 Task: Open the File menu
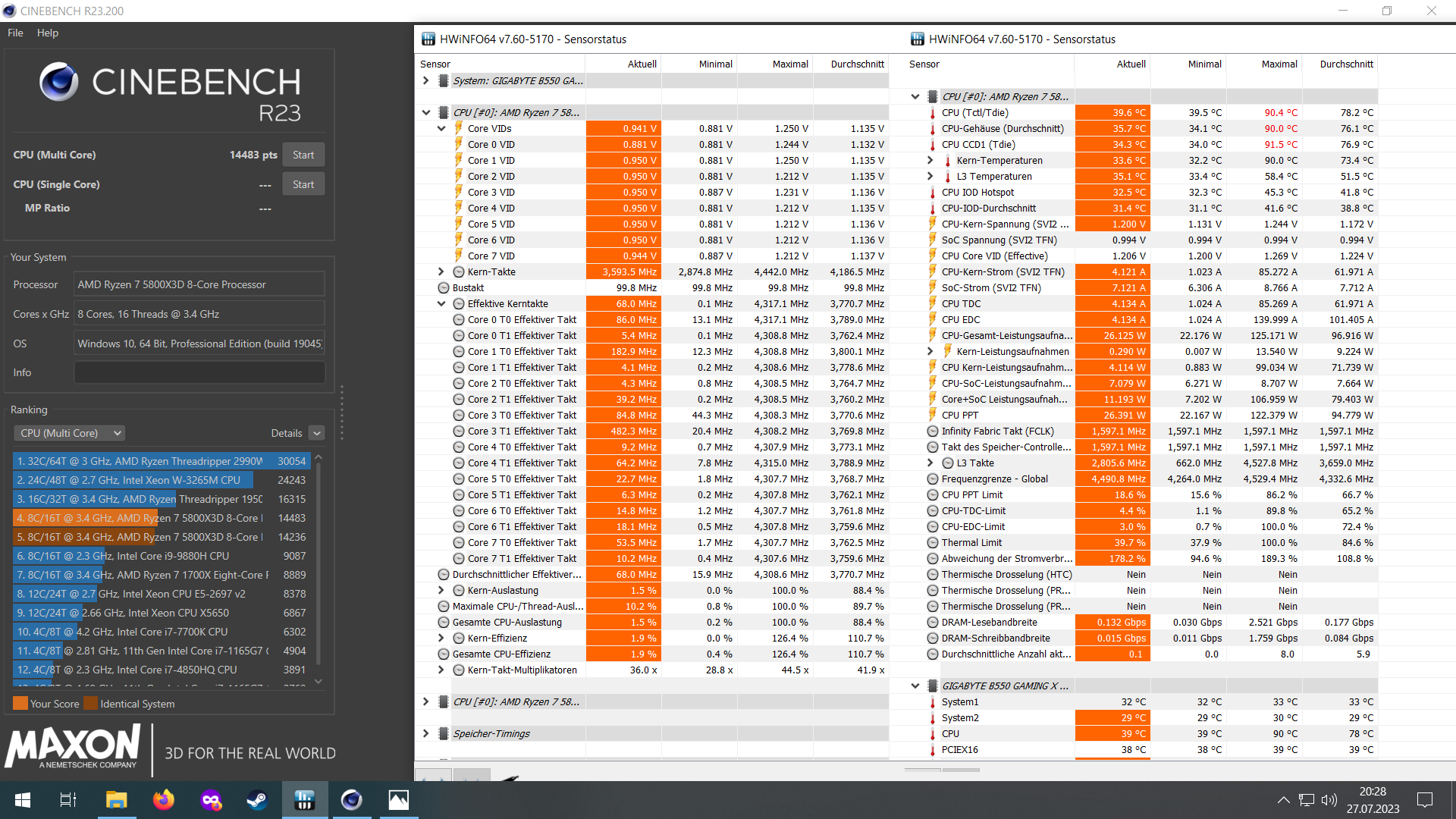coord(15,33)
